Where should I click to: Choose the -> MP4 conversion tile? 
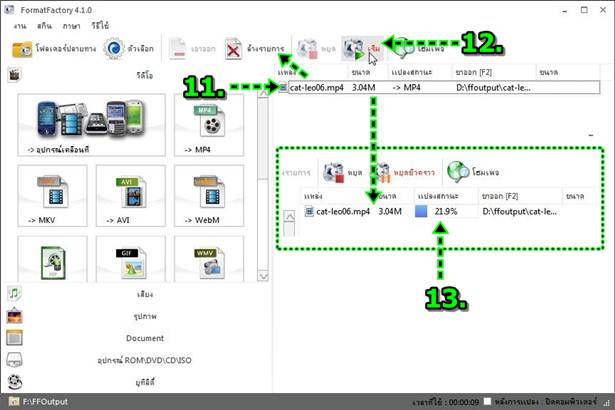pyautogui.click(x=209, y=125)
